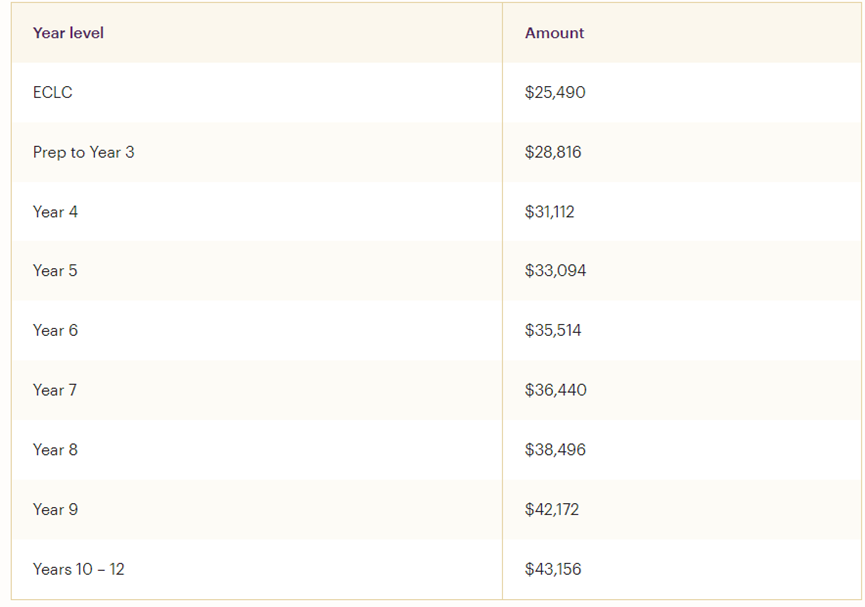The image size is (865, 607).
Task: Click the $43,156 amount cell
Action: point(553,569)
